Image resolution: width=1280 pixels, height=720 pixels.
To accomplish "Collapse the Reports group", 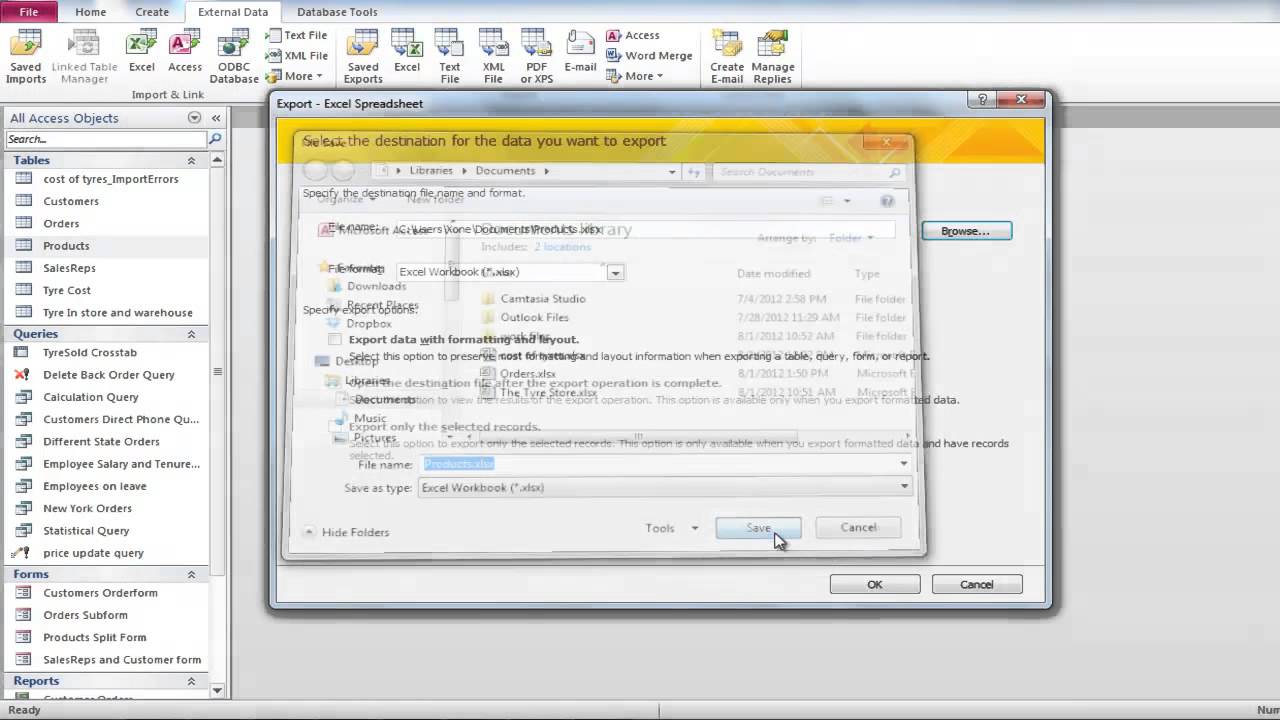I will (x=191, y=681).
